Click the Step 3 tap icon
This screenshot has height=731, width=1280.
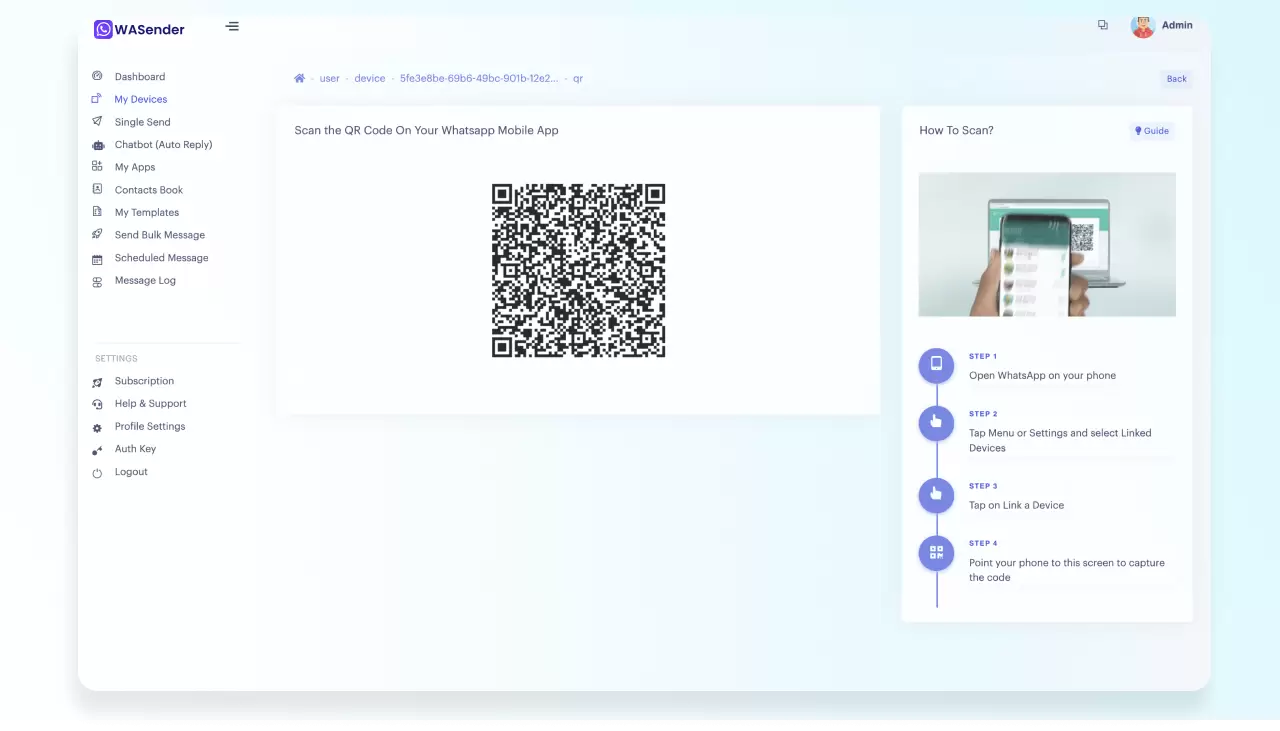tap(936, 493)
